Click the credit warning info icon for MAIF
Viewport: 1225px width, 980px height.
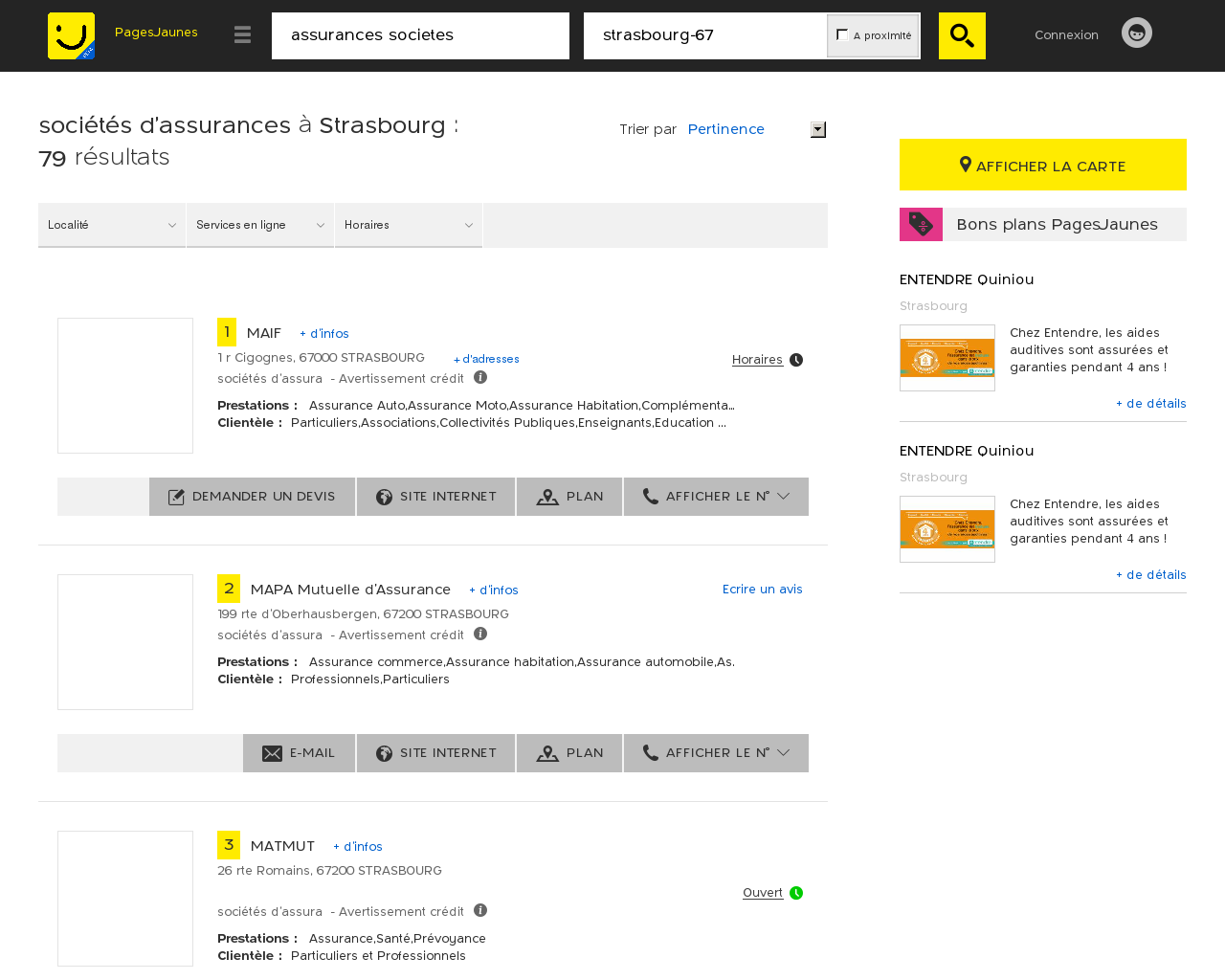(480, 377)
